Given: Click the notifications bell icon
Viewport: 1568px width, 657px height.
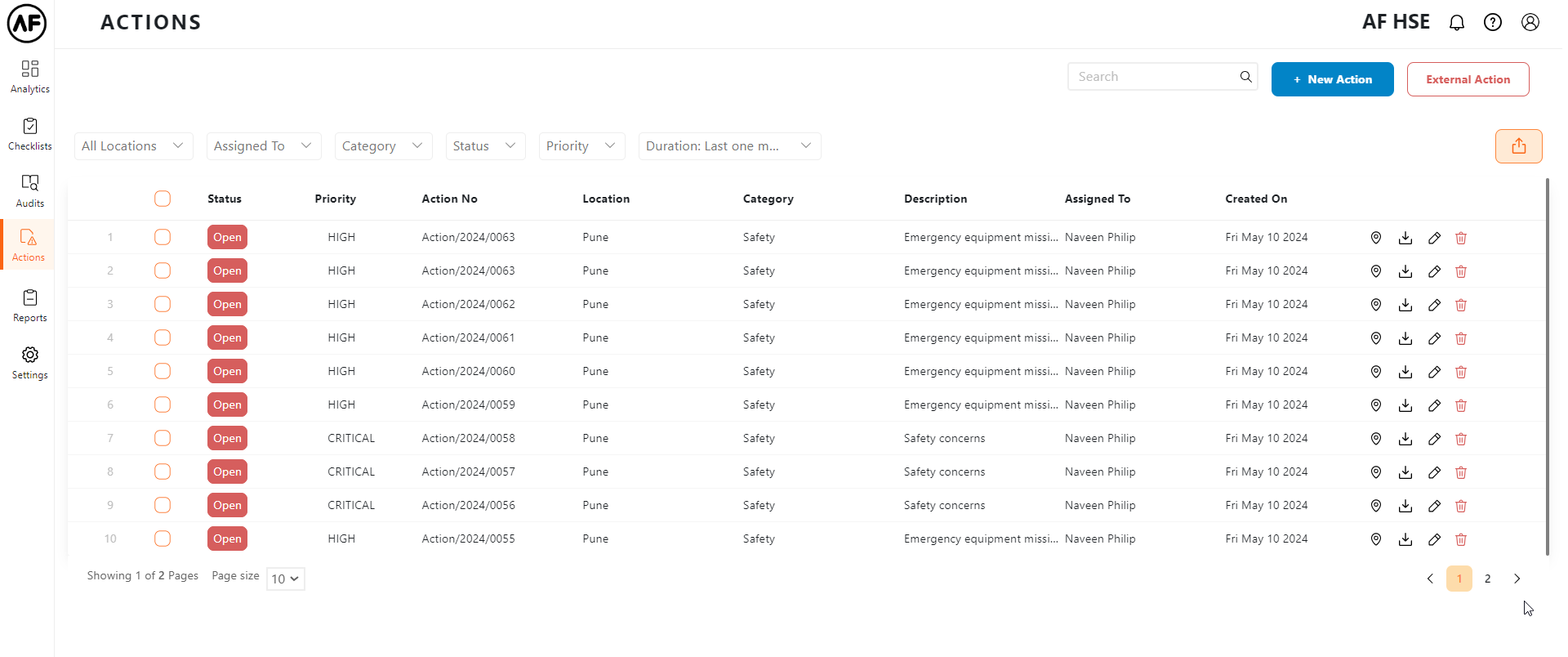Looking at the screenshot, I should click(1456, 23).
